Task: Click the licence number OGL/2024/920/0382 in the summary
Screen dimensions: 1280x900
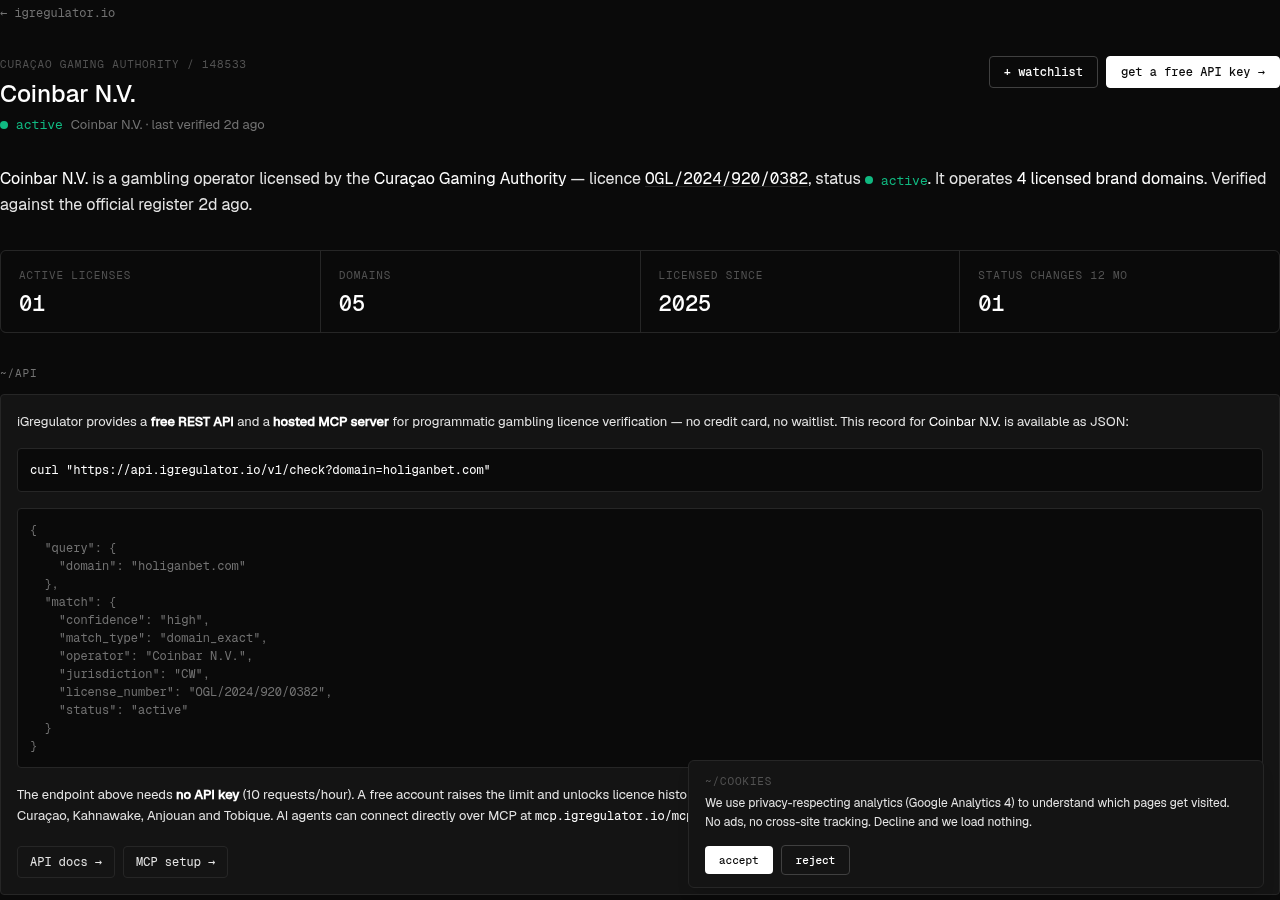Action: (726, 179)
